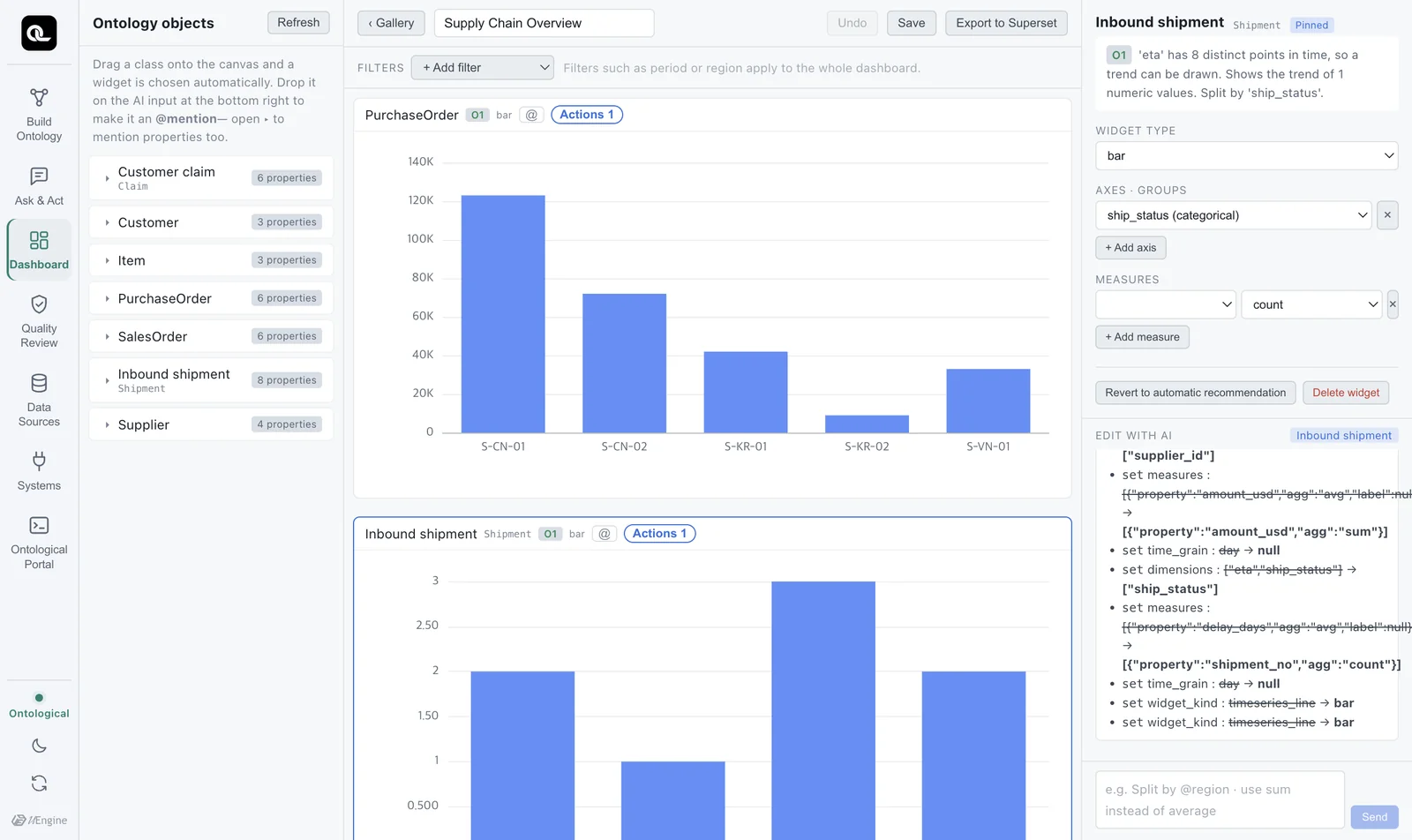Image resolution: width=1412 pixels, height=840 pixels.
Task: Open the widget type dropdown showing bar
Action: point(1247,155)
